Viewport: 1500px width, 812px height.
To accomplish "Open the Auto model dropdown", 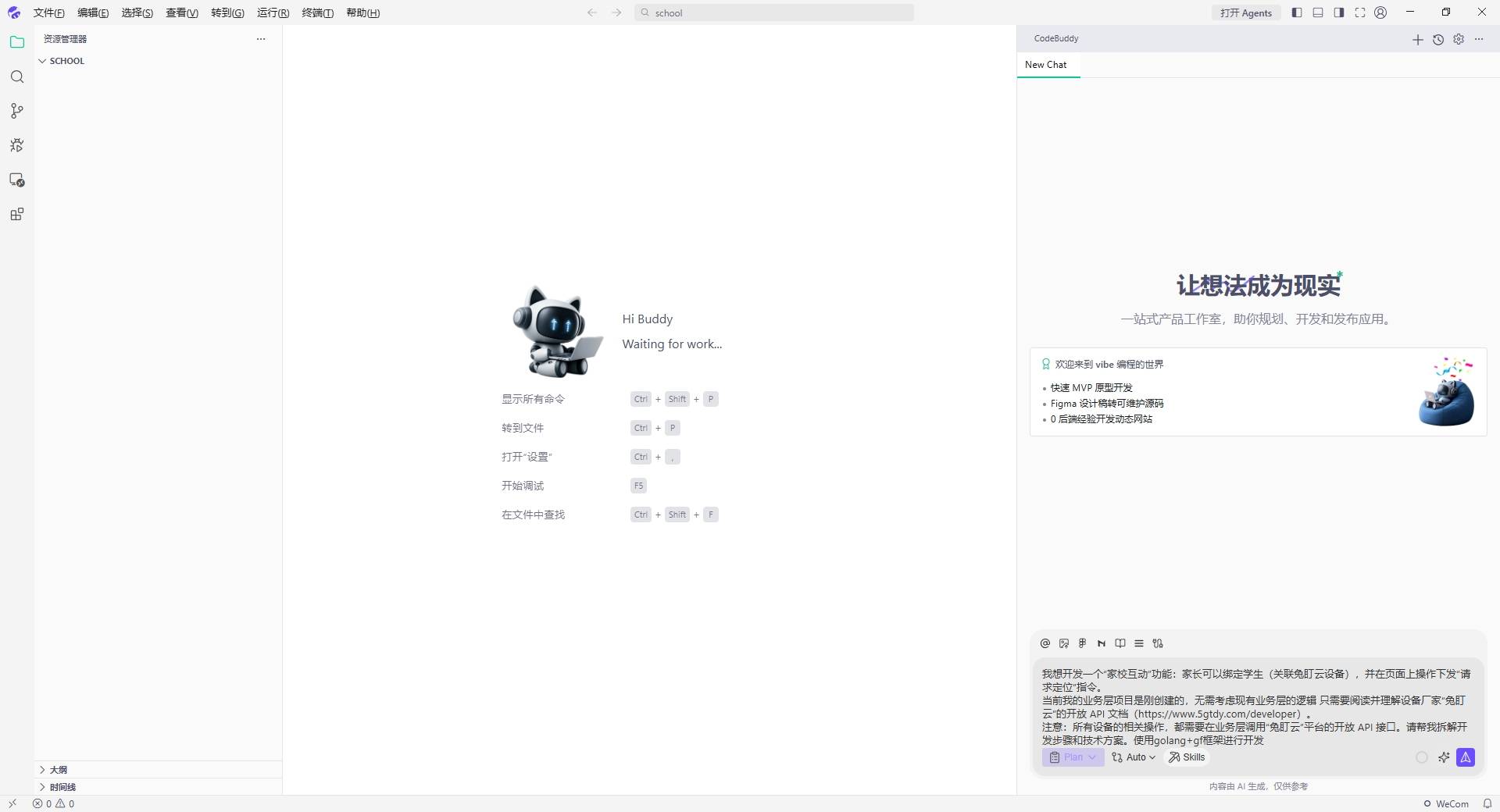I will 1134,757.
